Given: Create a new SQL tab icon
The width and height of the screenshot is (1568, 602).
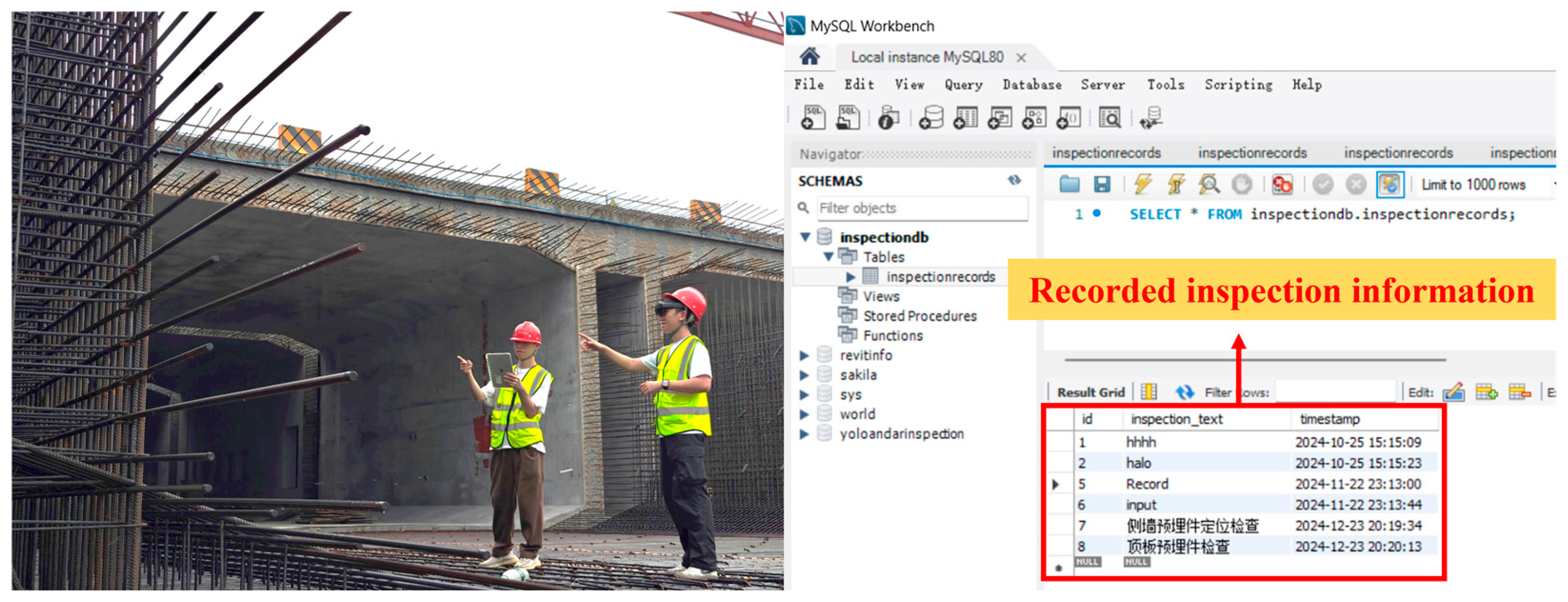Looking at the screenshot, I should click(x=813, y=117).
